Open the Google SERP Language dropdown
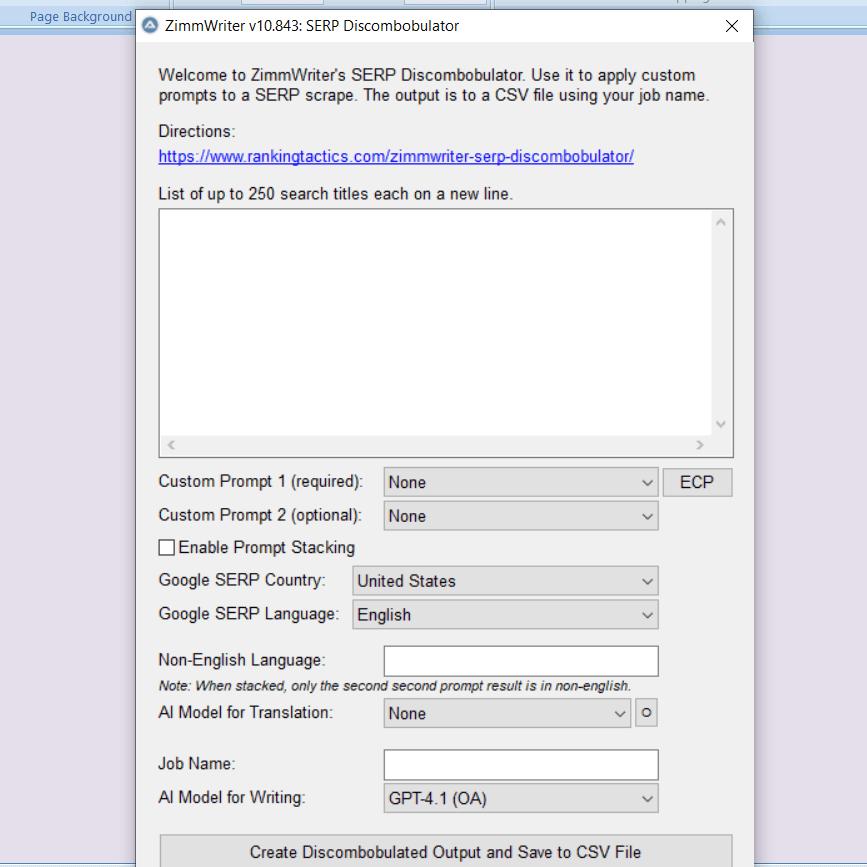Image resolution: width=867 pixels, height=867 pixels. (x=505, y=613)
